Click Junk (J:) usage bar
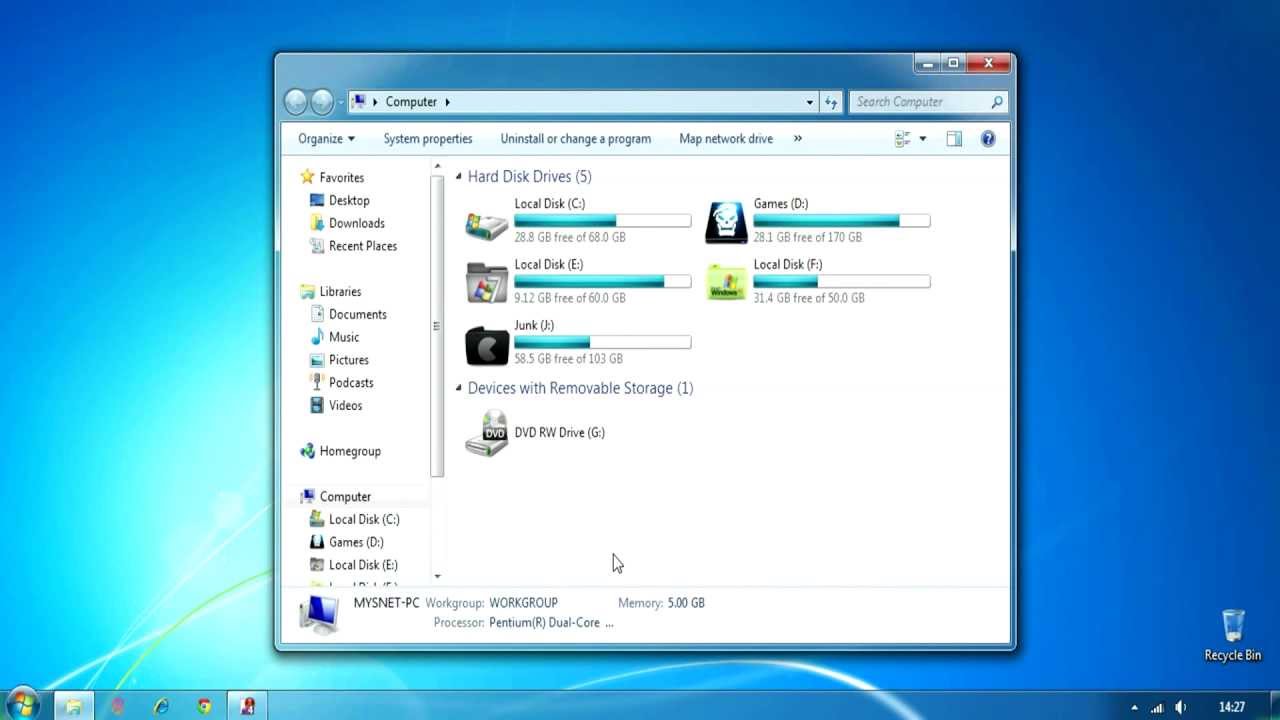Viewport: 1280px width, 720px height. pyautogui.click(x=602, y=343)
